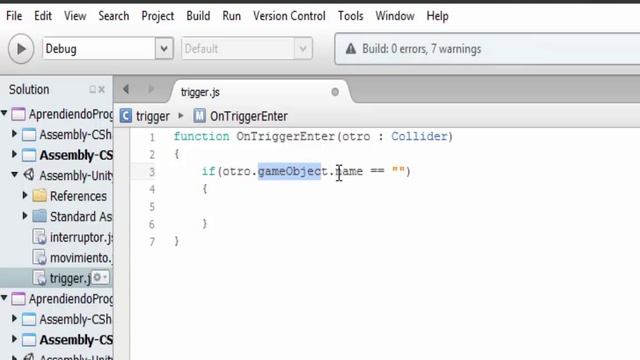Open the Window menu
Viewport: 640px width, 360px height.
[x=395, y=16]
